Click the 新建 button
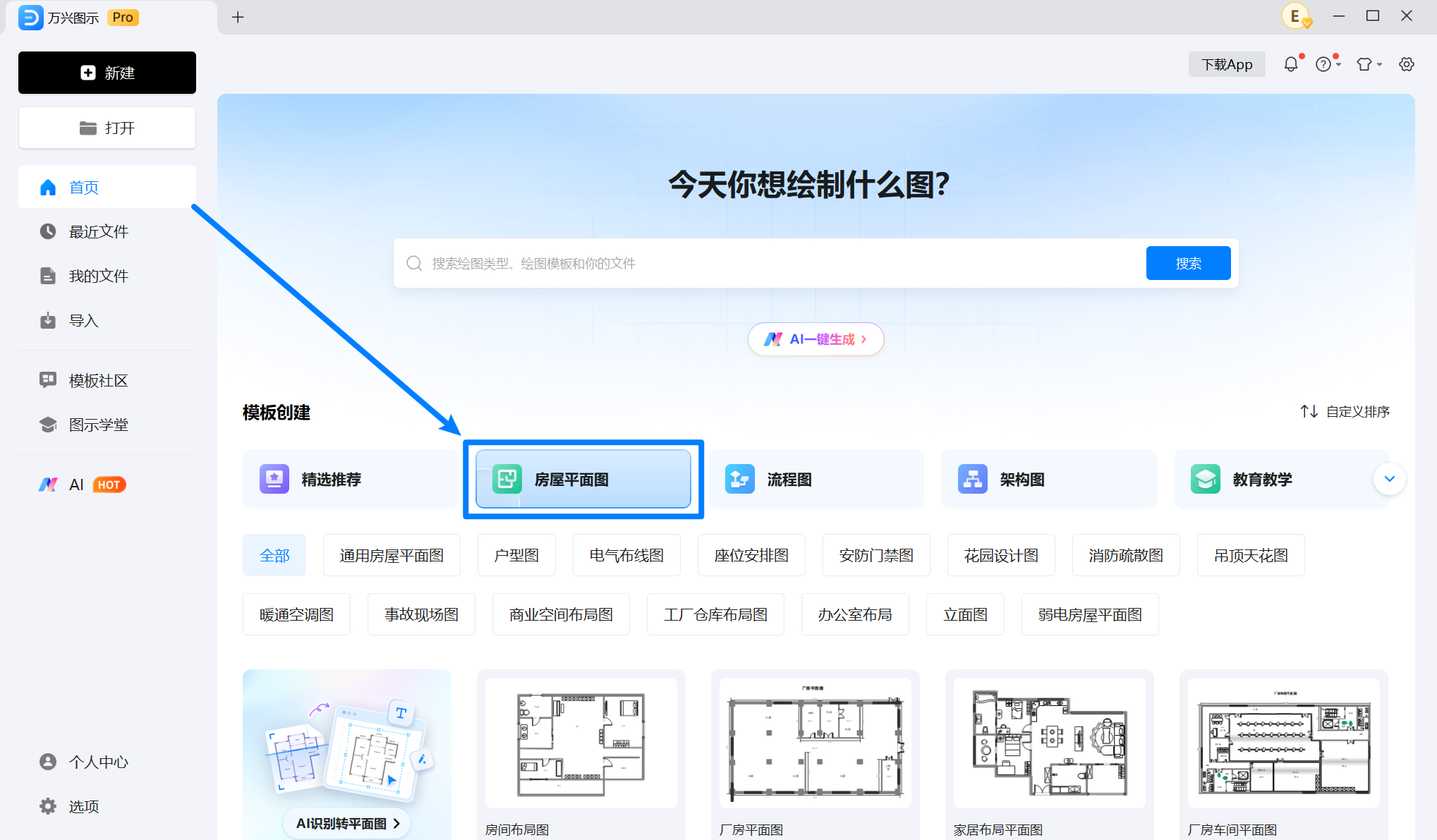 [x=107, y=73]
